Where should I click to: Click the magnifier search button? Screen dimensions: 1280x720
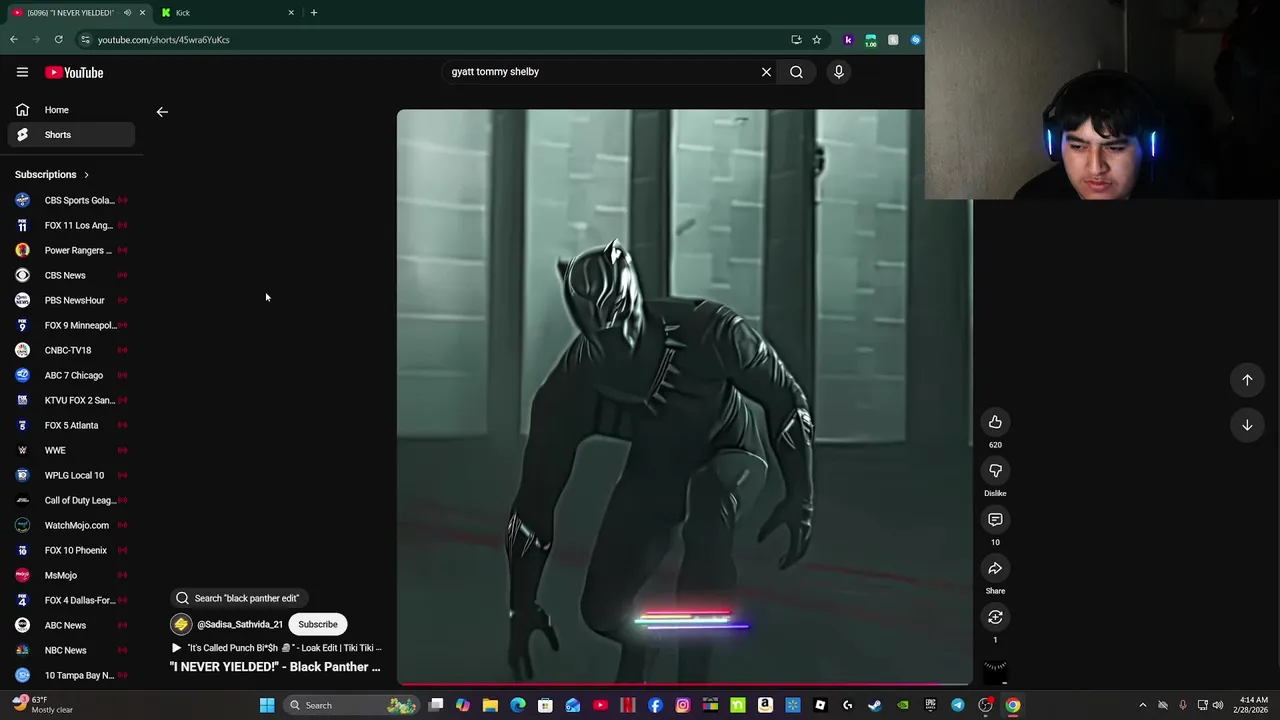click(796, 72)
